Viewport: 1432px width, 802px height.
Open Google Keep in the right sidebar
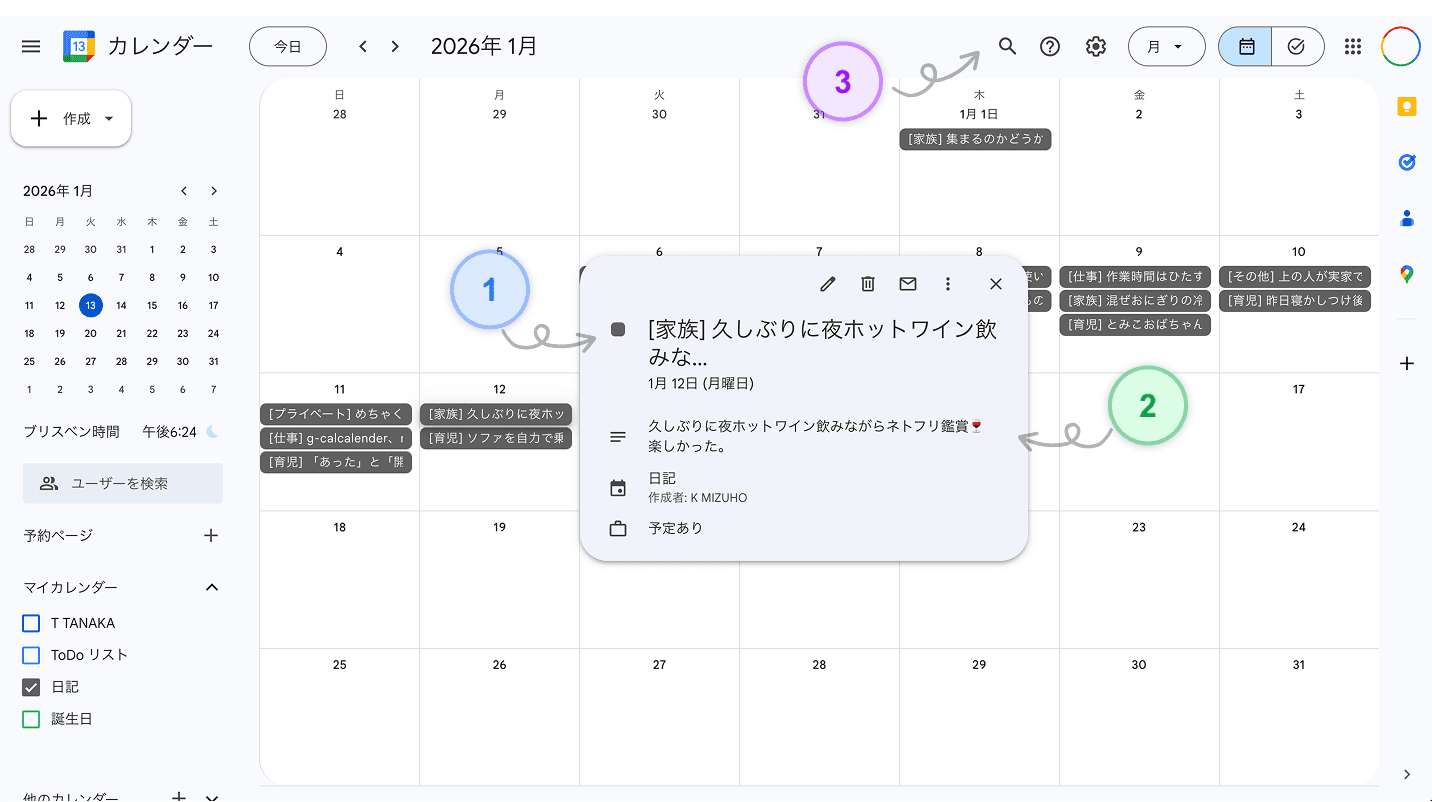tap(1406, 106)
